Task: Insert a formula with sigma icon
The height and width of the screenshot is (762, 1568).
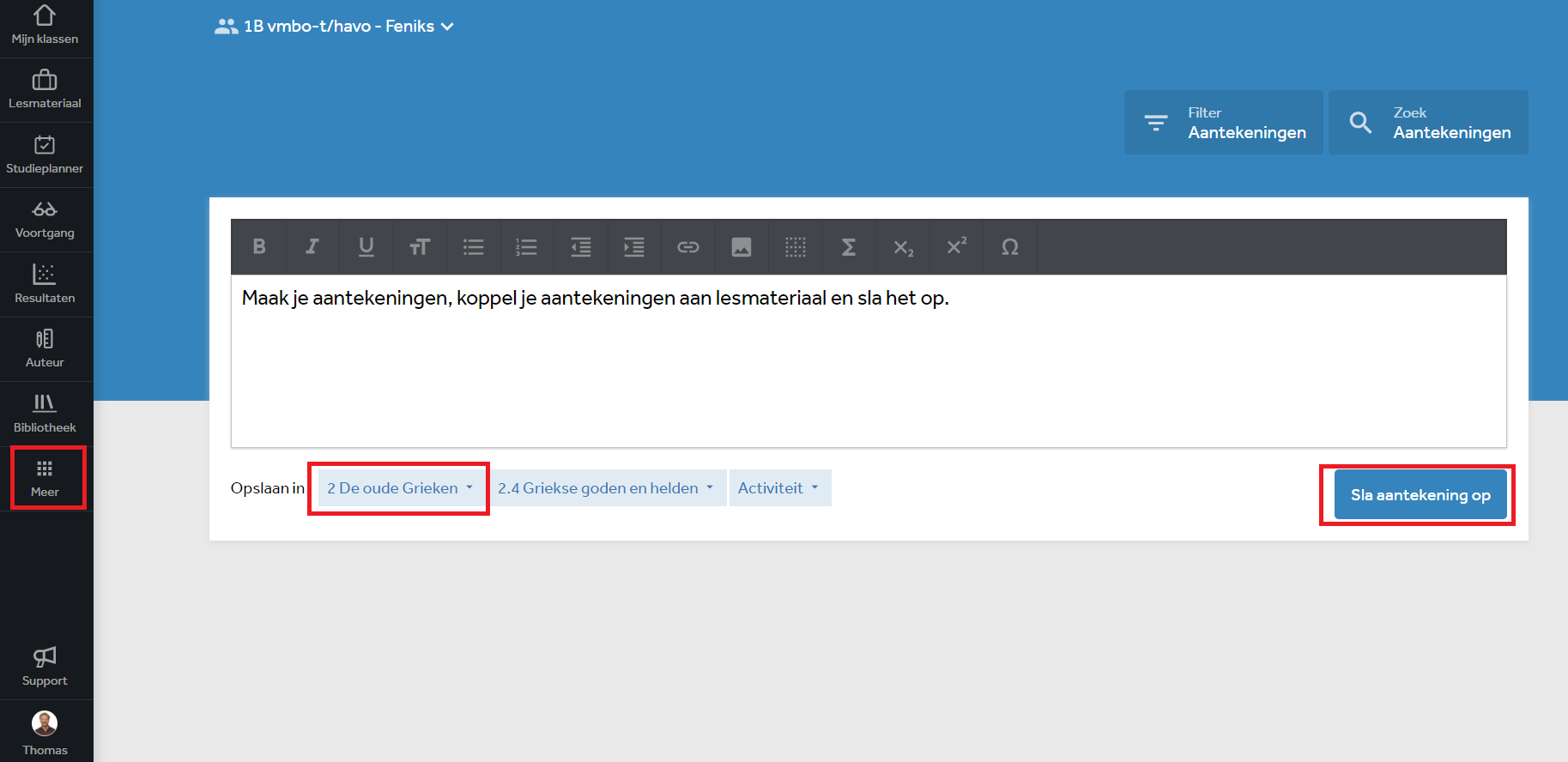Action: (x=849, y=247)
